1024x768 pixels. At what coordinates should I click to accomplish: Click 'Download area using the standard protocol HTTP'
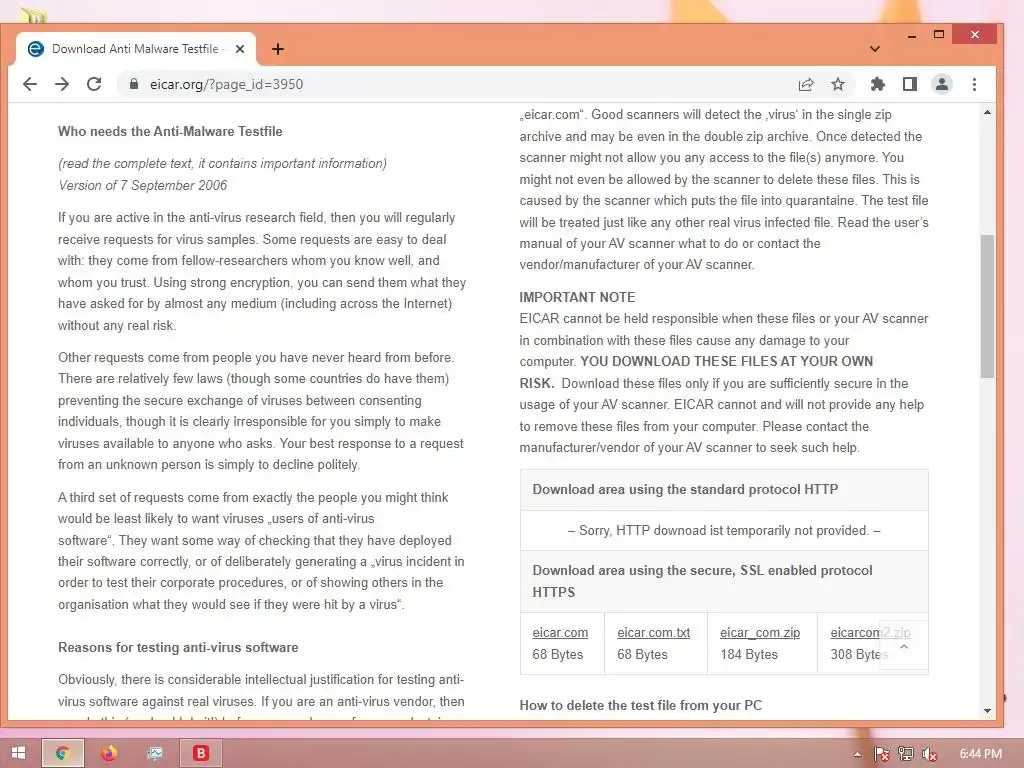click(x=685, y=489)
